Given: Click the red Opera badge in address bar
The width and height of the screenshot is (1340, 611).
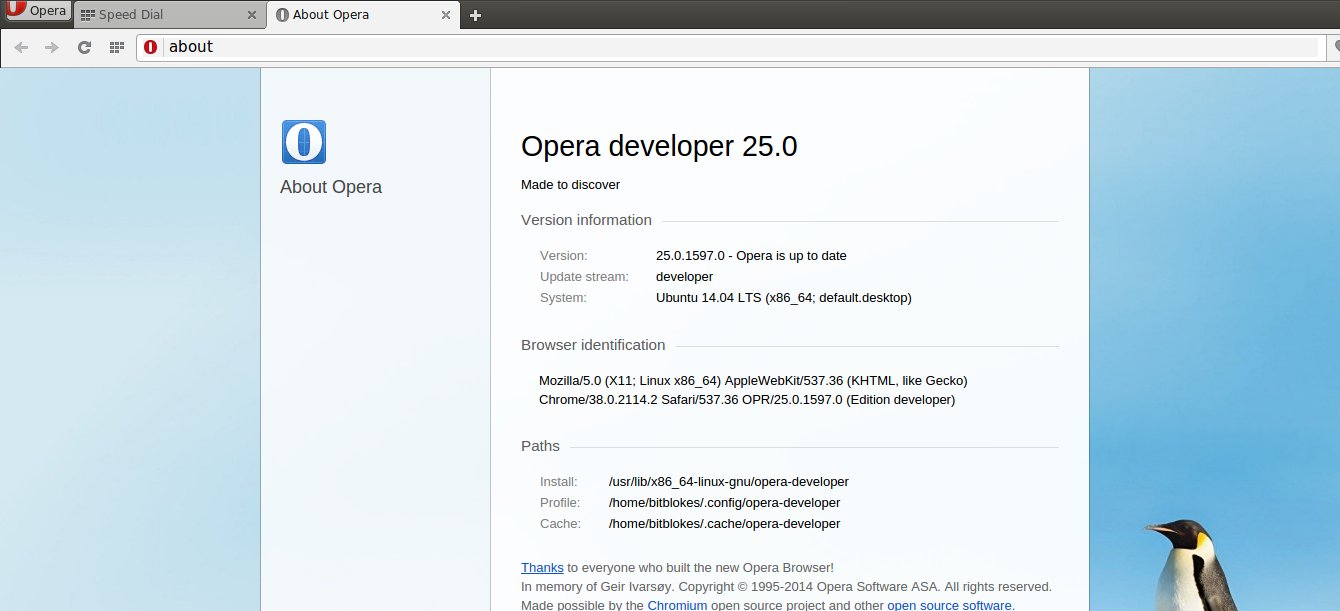Looking at the screenshot, I should pyautogui.click(x=151, y=47).
